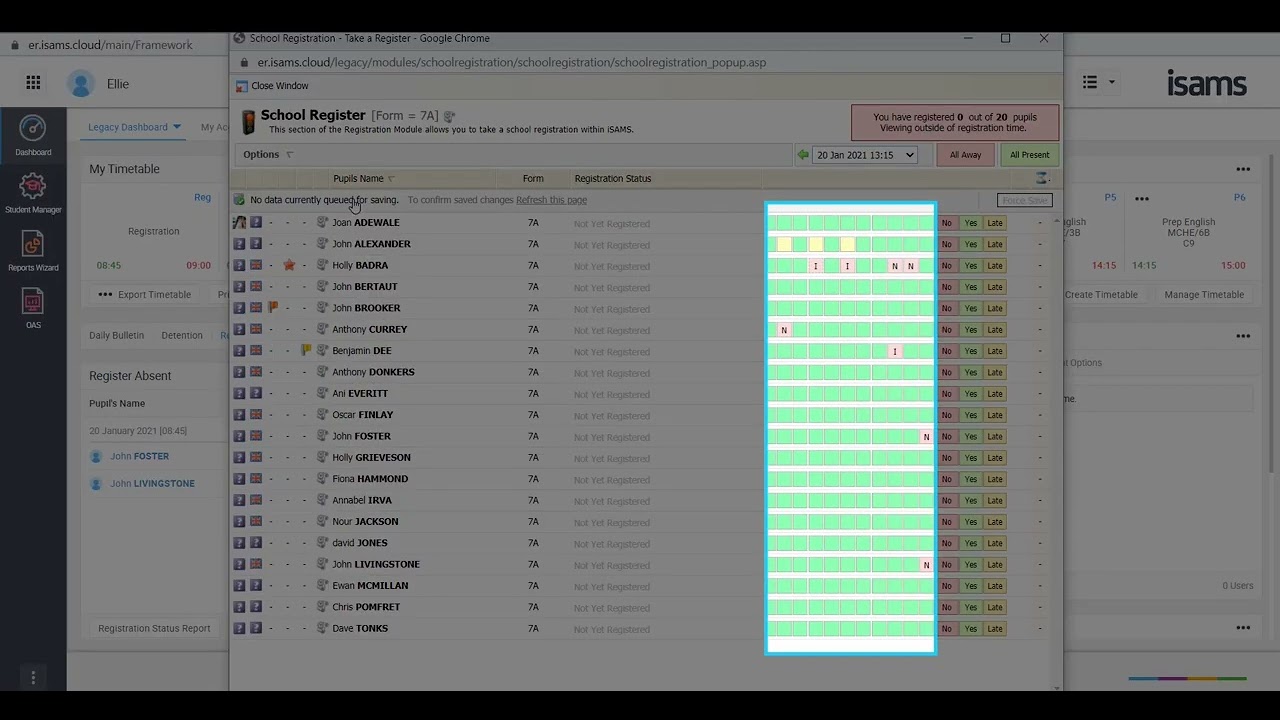Viewport: 1280px width, 720px height.
Task: Click the Close Window icon in popup
Action: (242, 86)
